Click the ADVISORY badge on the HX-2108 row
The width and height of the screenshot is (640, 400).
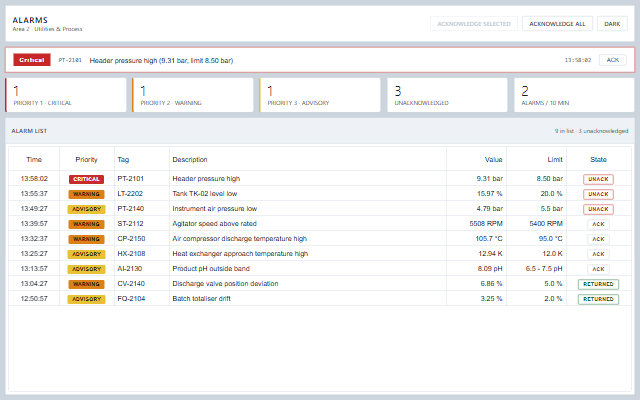point(87,254)
